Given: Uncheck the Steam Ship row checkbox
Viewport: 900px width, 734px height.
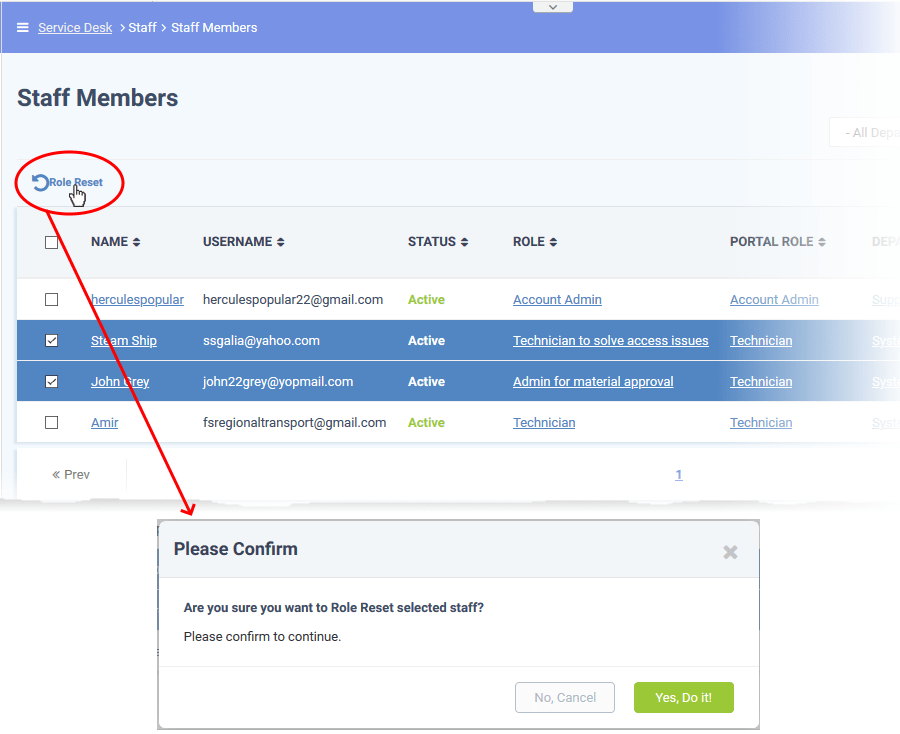Looking at the screenshot, I should click(x=52, y=340).
